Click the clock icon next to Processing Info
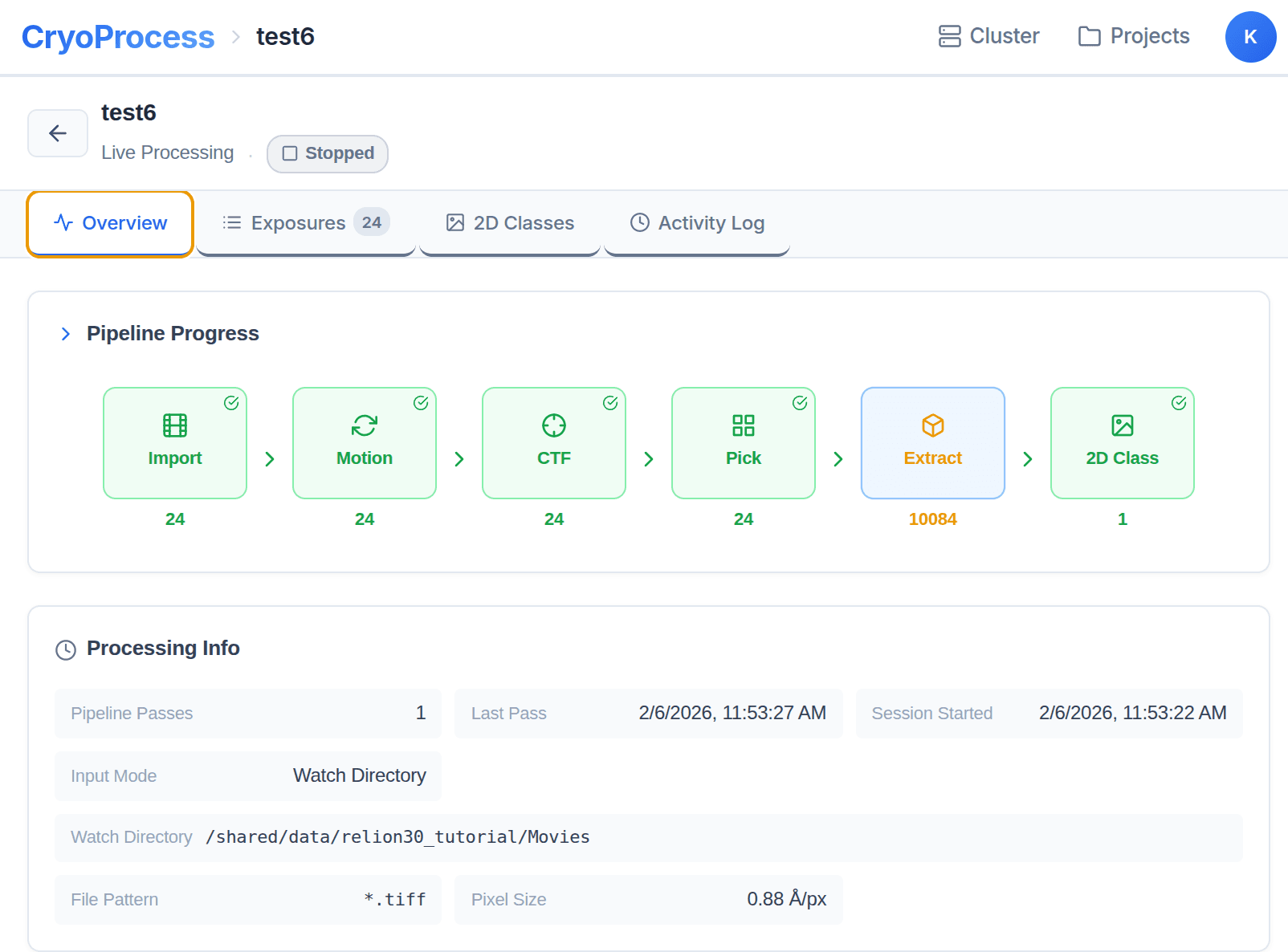 pyautogui.click(x=65, y=650)
